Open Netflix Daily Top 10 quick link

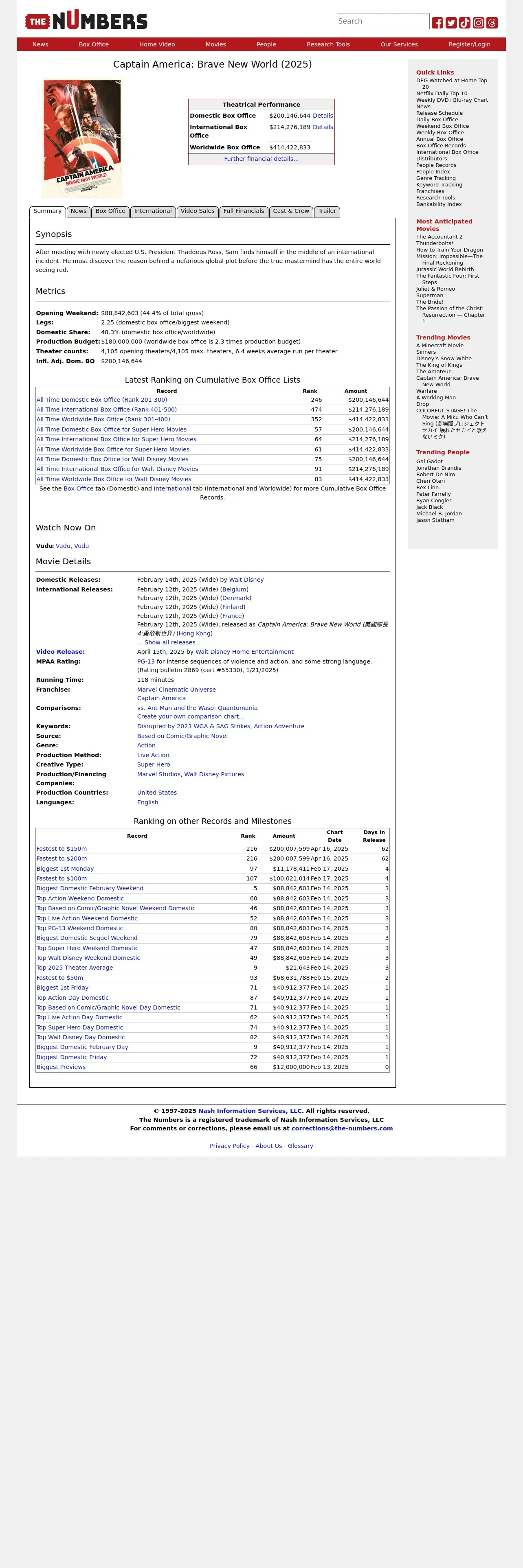(442, 94)
